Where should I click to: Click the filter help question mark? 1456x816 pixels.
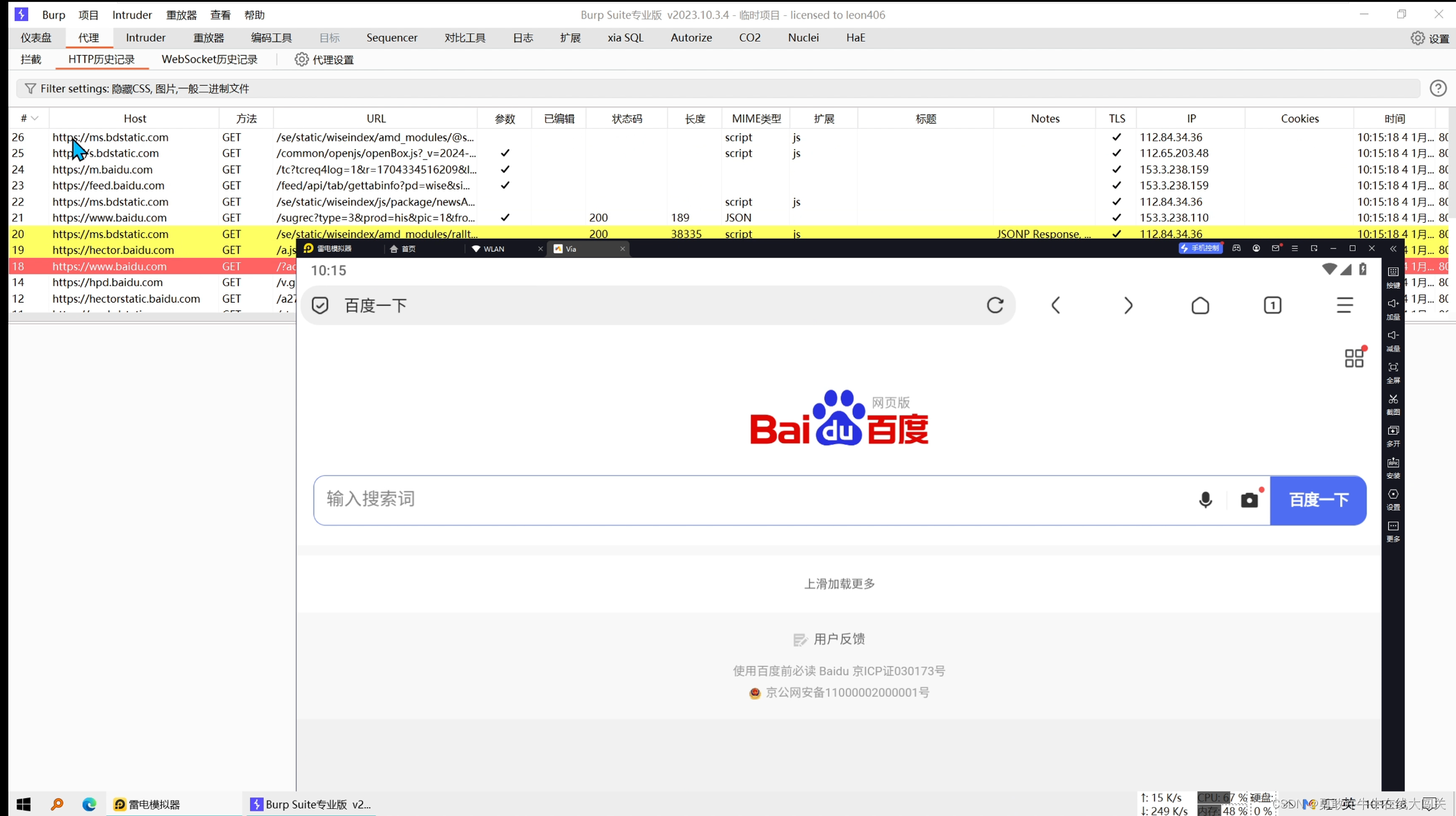click(x=1437, y=88)
